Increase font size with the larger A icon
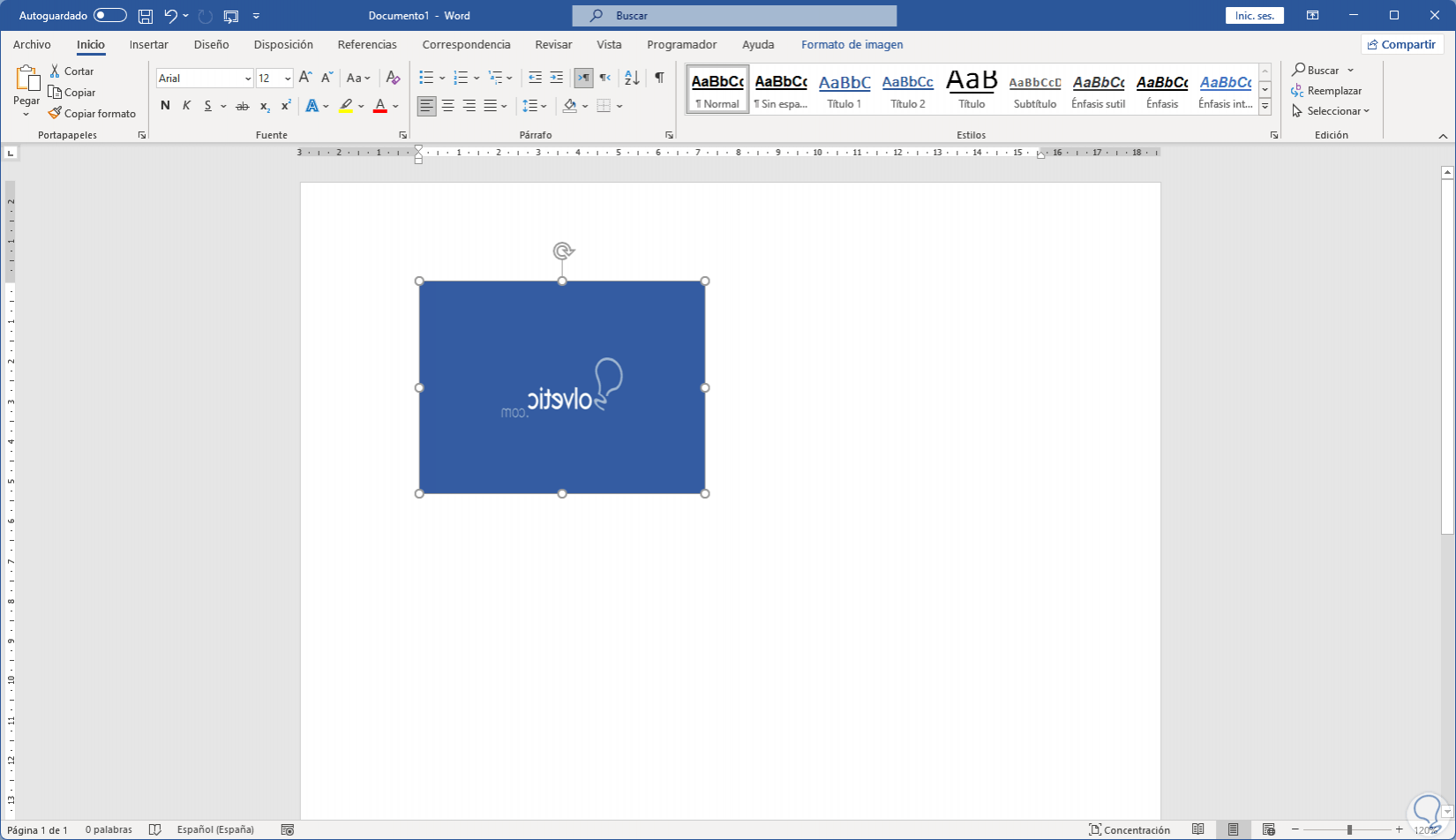The image size is (1456, 840). click(x=305, y=78)
